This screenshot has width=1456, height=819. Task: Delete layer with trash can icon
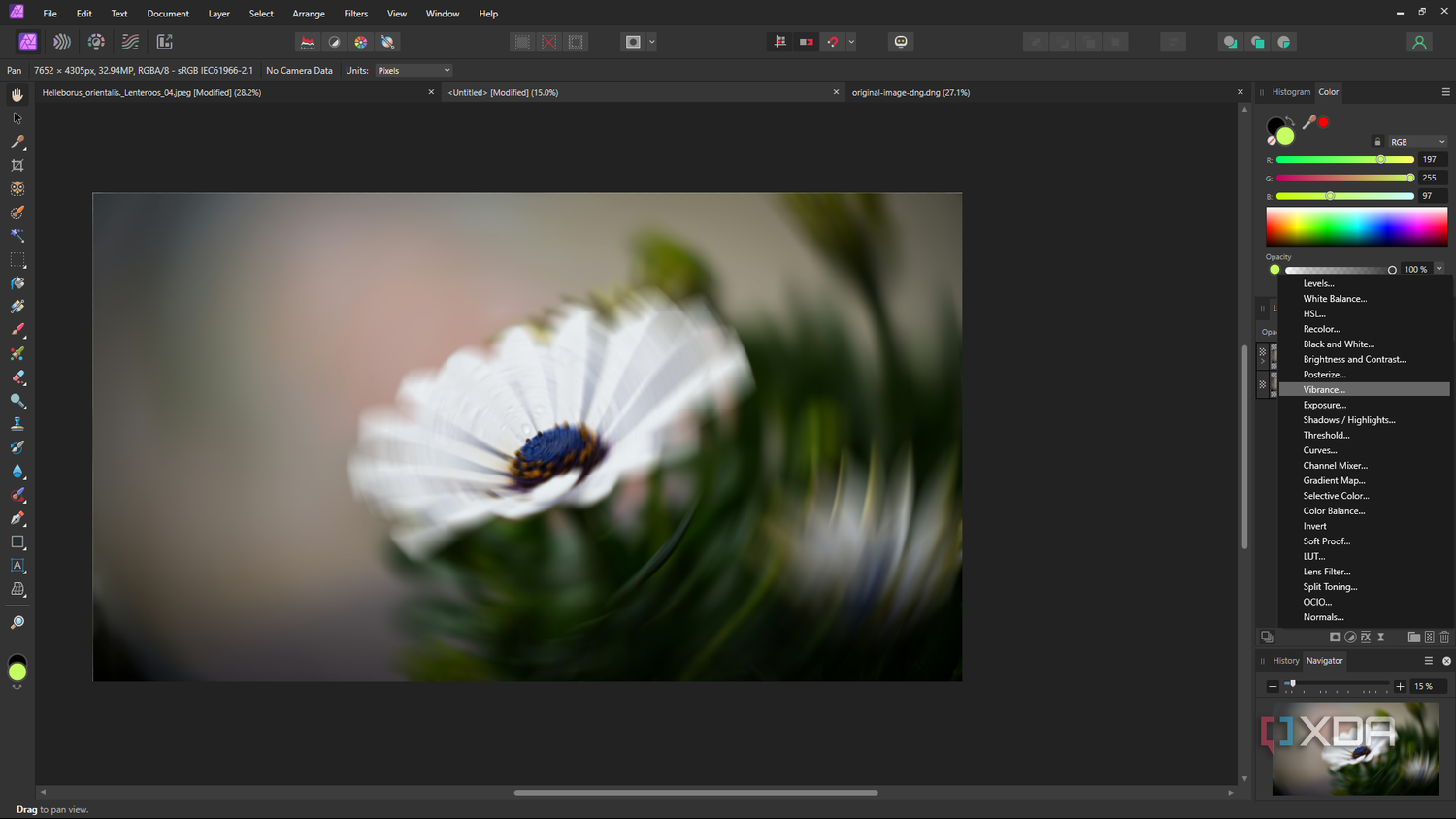(x=1444, y=638)
